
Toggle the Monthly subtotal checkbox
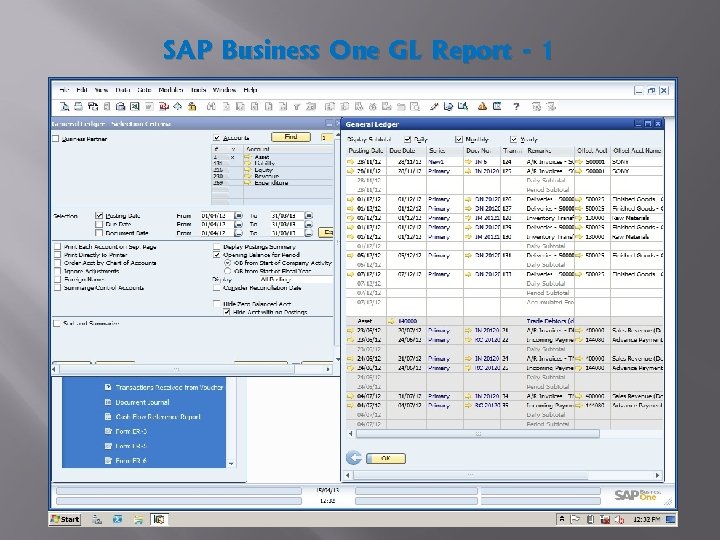tap(458, 139)
